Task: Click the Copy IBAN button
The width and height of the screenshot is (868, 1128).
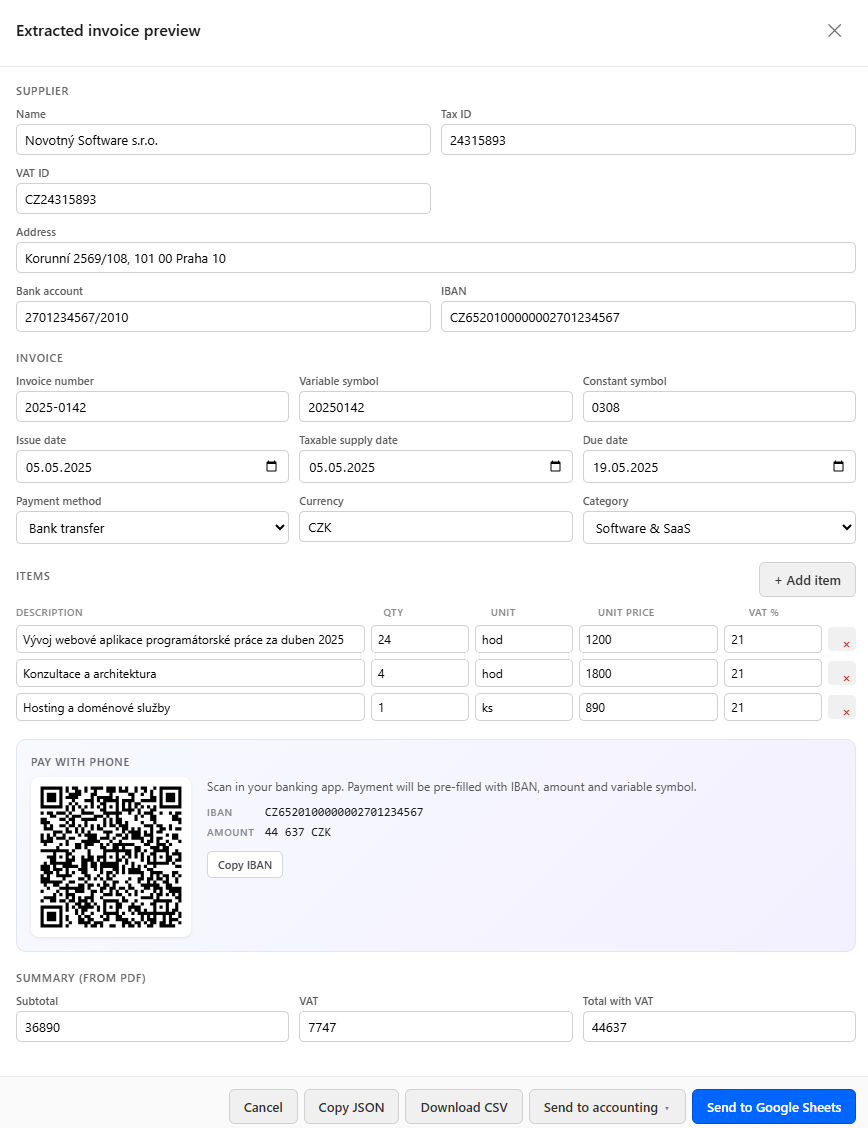Action: (245, 865)
